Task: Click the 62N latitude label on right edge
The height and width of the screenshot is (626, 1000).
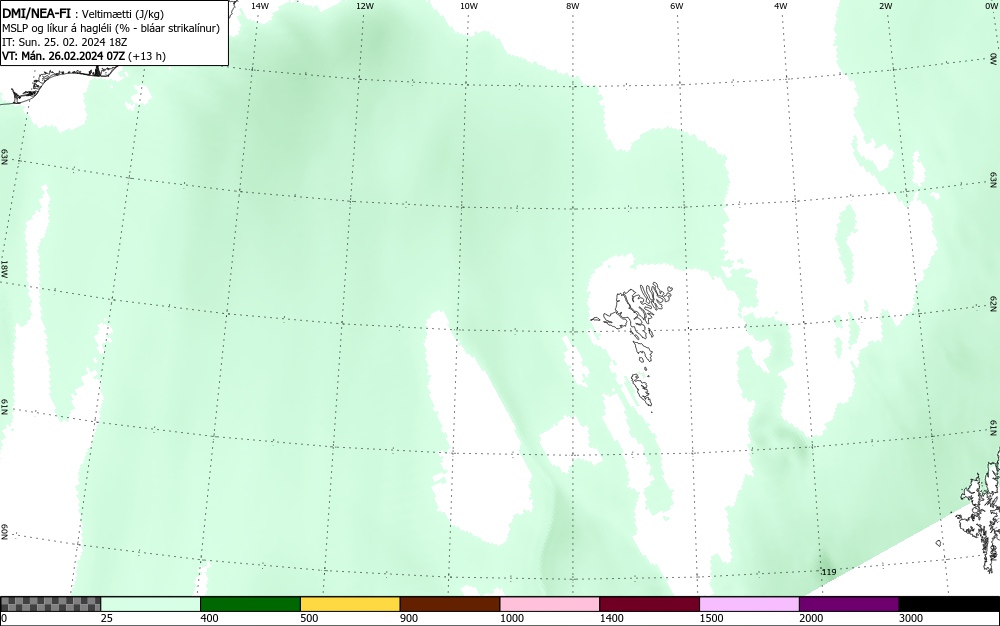Action: [994, 303]
